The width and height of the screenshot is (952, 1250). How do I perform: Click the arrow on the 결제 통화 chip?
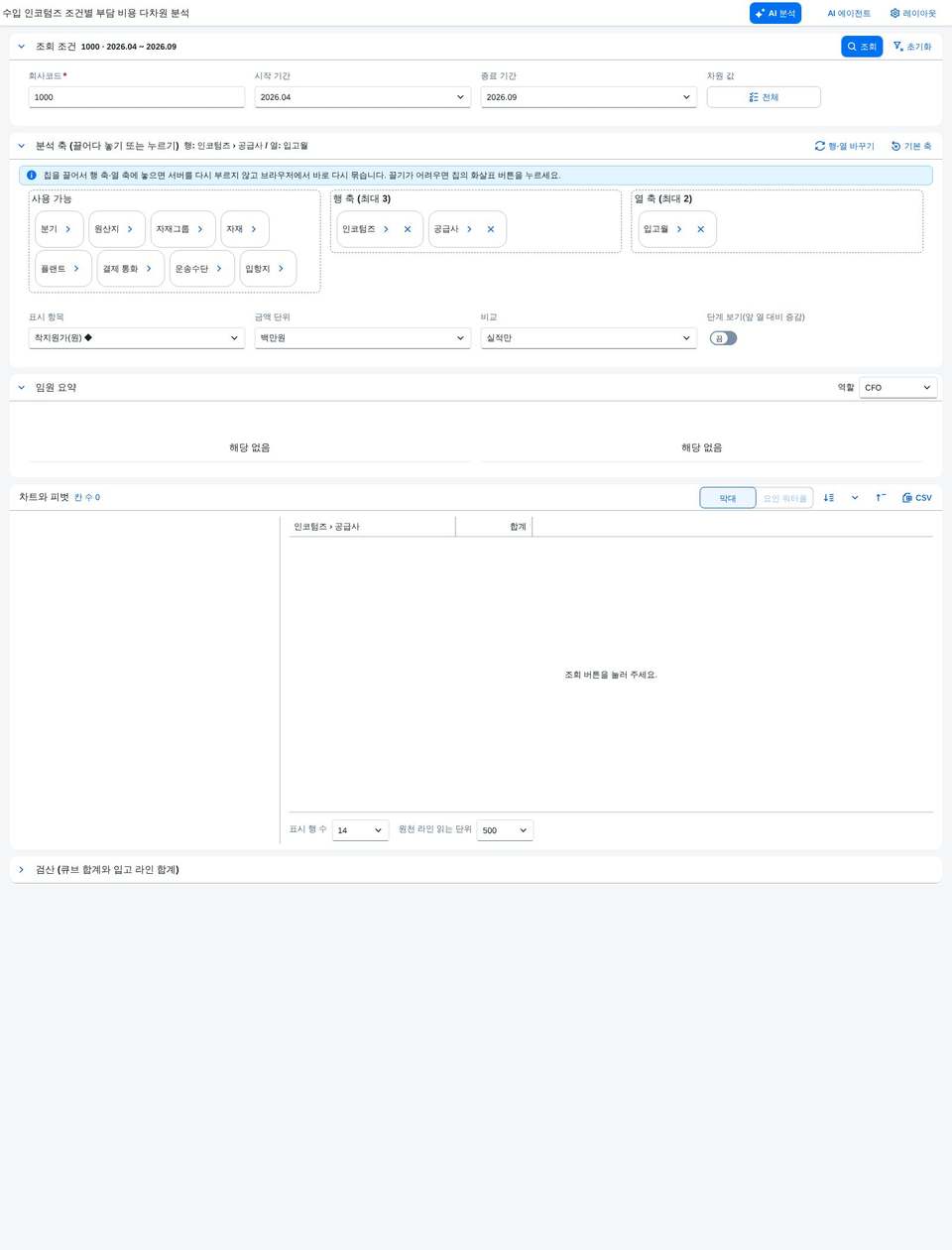pyautogui.click(x=149, y=269)
